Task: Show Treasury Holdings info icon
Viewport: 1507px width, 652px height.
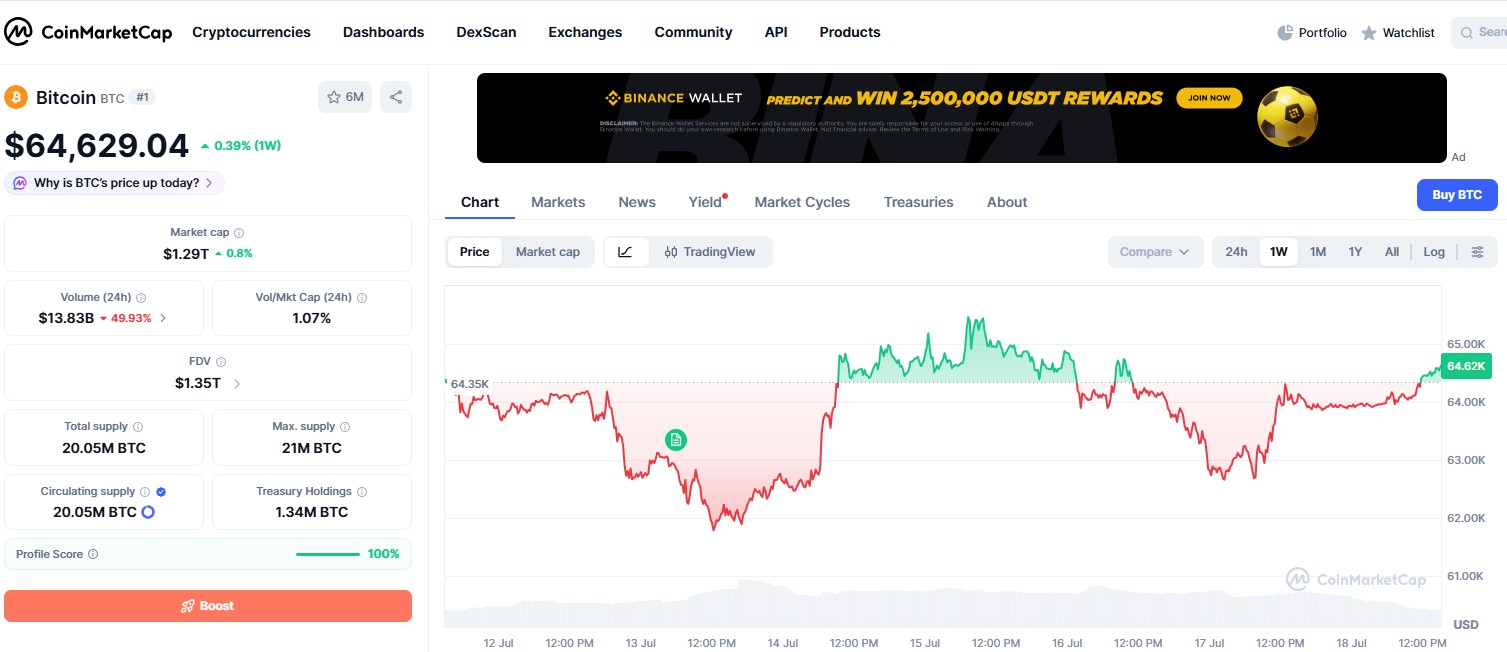Action: 362,492
